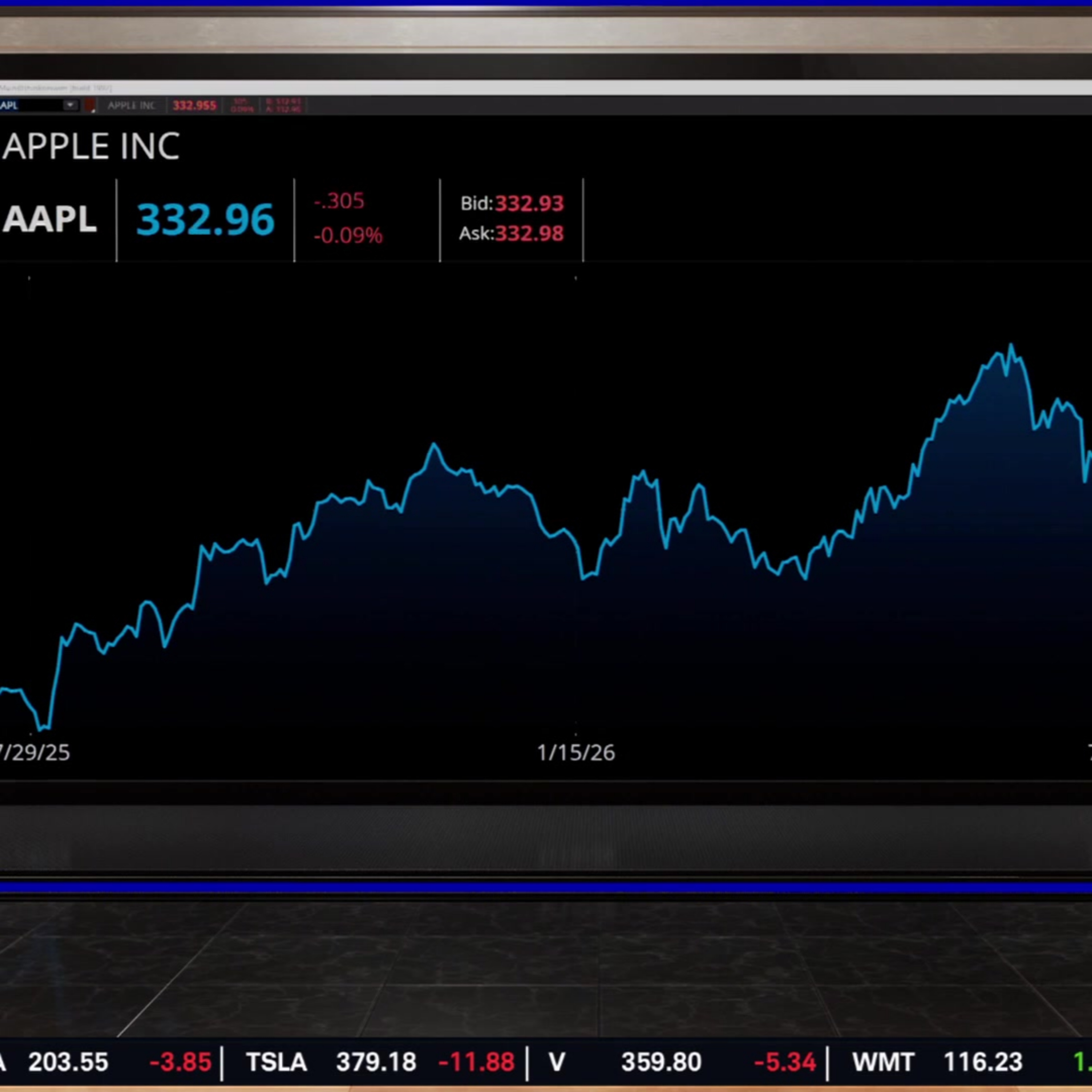Click the 203.55 price in ticker
Viewport: 1092px width, 1092px height.
point(68,1062)
